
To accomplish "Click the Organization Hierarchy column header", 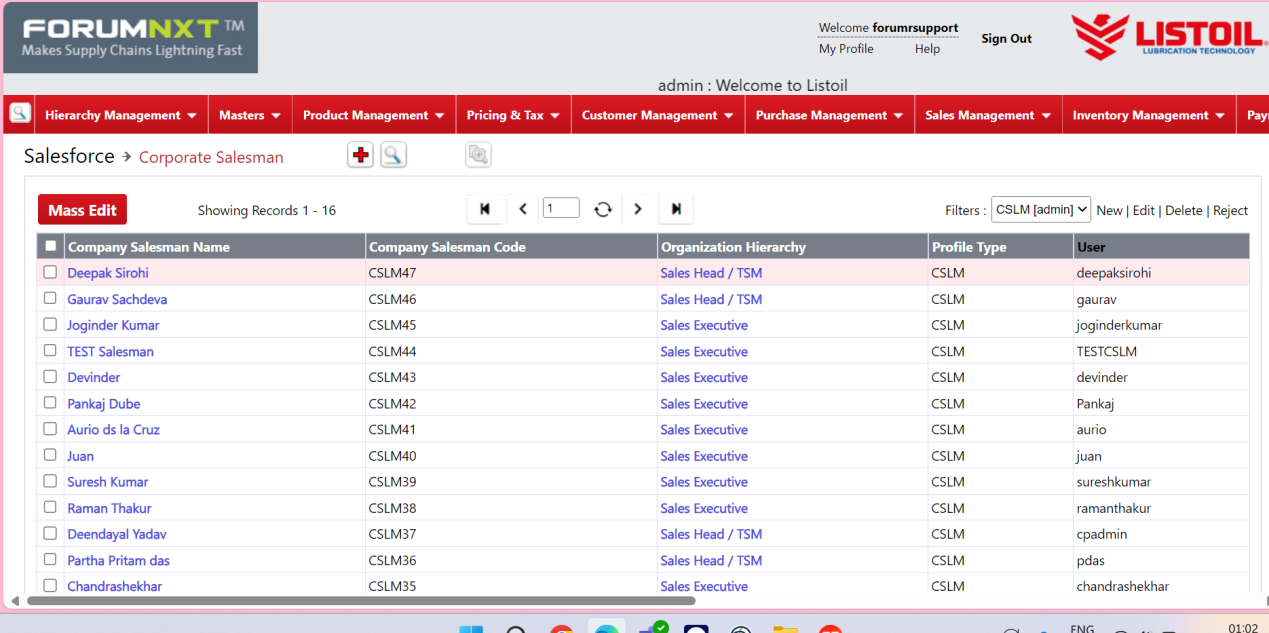I will pyautogui.click(x=792, y=247).
